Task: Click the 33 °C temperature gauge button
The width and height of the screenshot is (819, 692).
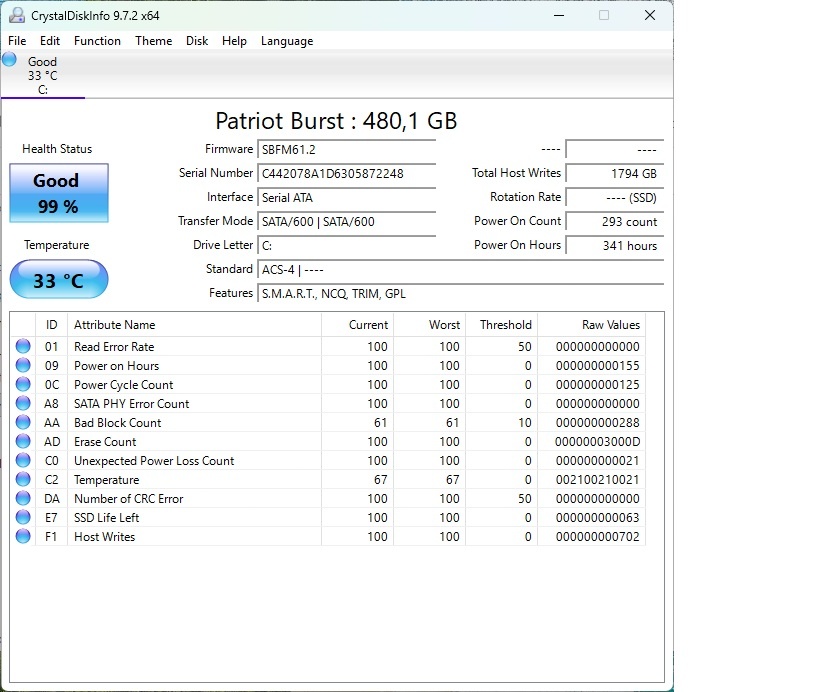Action: coord(58,279)
